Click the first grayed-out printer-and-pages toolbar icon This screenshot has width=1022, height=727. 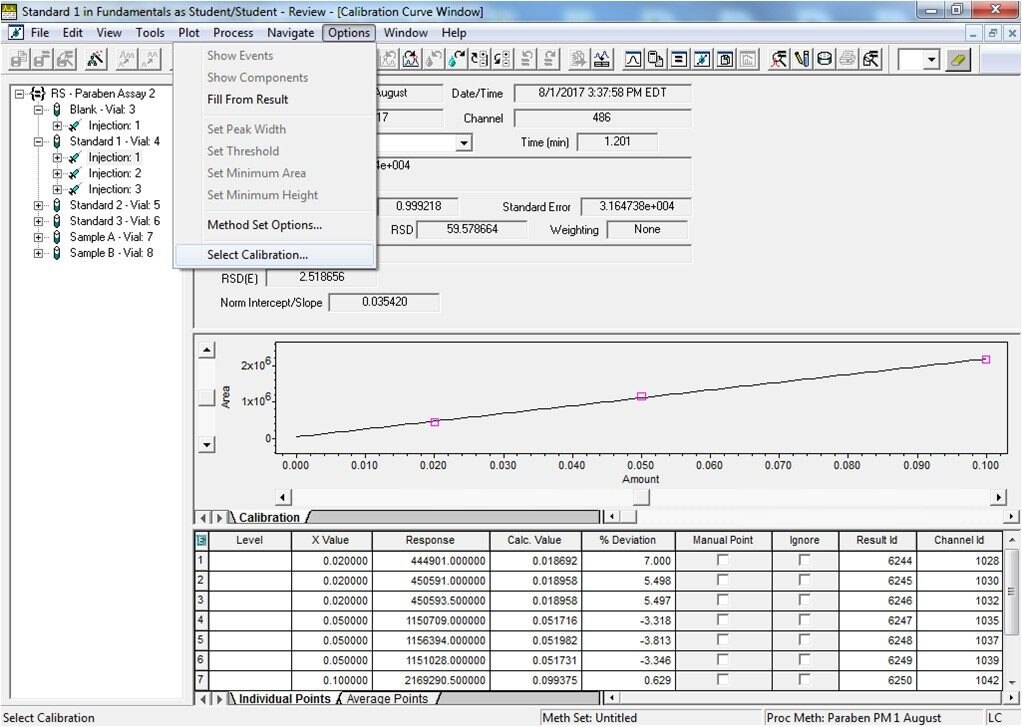pos(20,59)
